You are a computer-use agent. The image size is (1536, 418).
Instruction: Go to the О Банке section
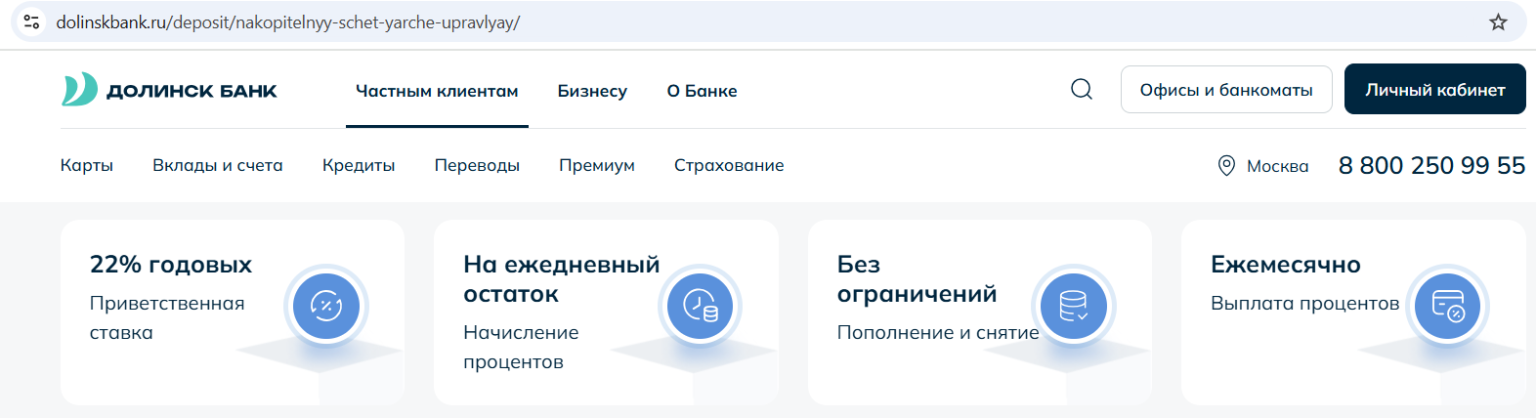[x=702, y=91]
